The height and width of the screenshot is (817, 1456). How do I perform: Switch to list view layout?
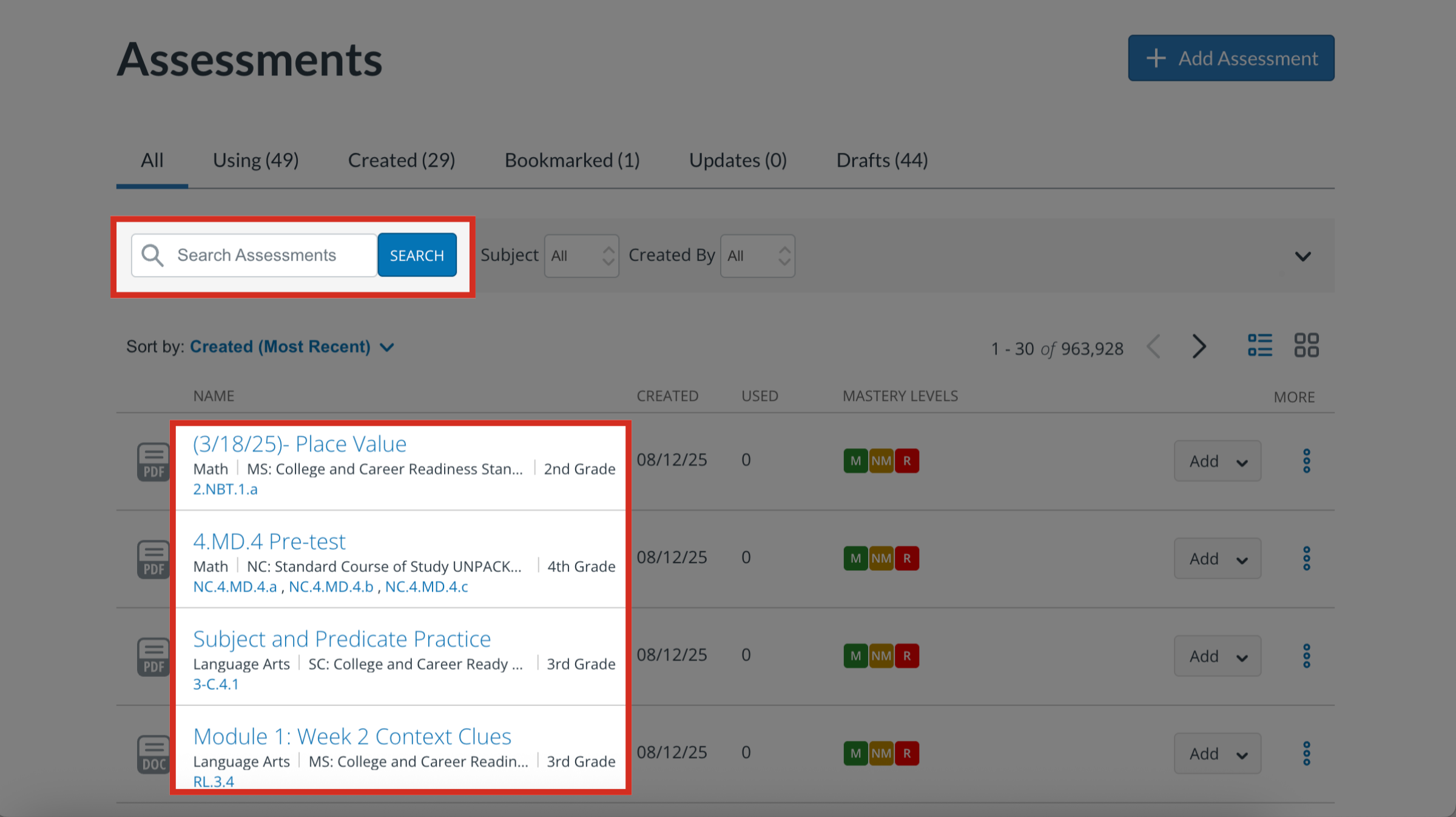point(1259,345)
